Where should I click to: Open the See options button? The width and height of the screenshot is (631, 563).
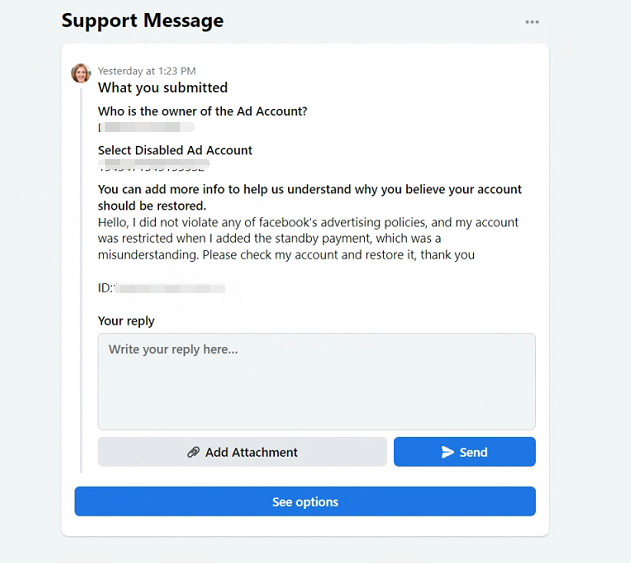click(305, 502)
